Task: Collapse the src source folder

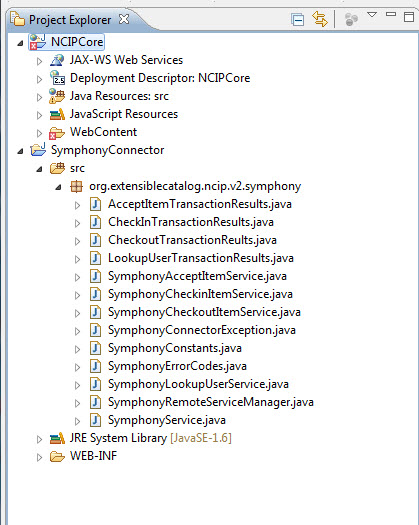Action: coord(39,169)
